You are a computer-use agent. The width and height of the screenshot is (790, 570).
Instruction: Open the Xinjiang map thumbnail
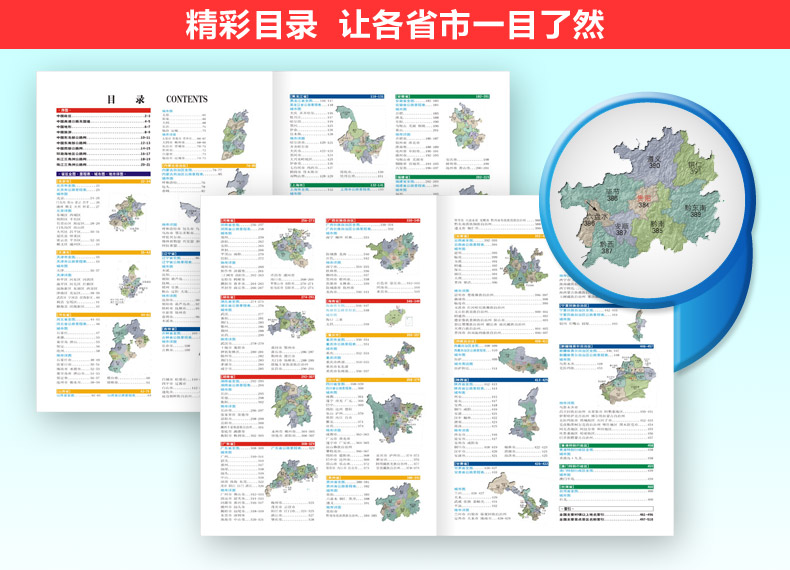tap(627, 379)
